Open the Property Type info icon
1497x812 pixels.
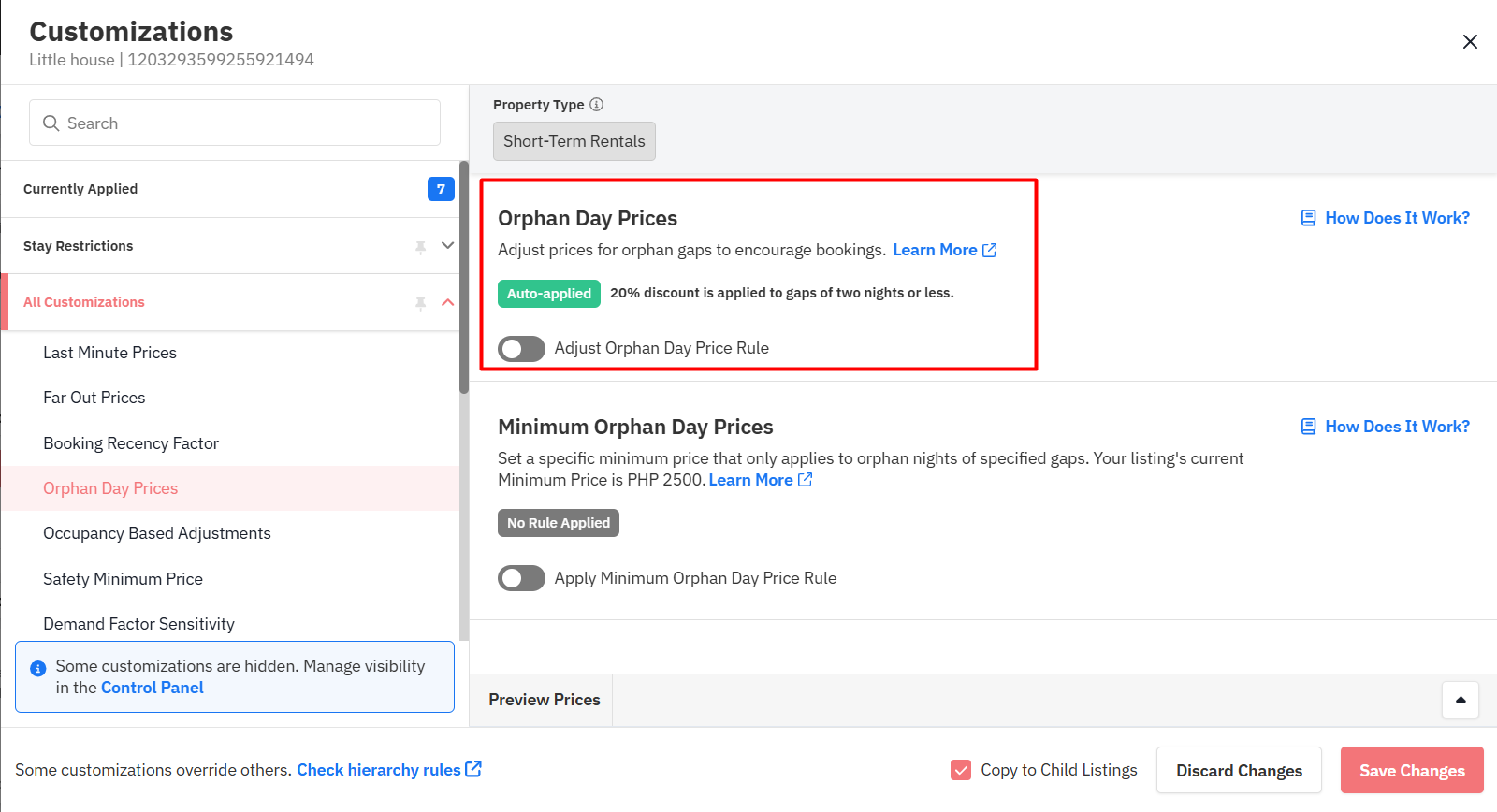click(x=596, y=105)
